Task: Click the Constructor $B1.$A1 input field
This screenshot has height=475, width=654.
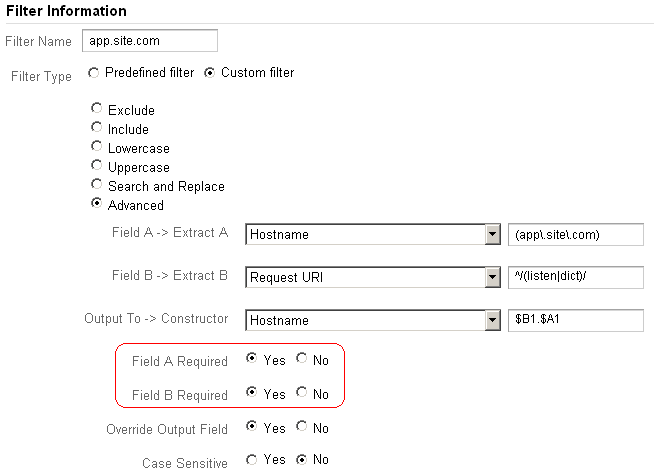Action: tap(576, 320)
